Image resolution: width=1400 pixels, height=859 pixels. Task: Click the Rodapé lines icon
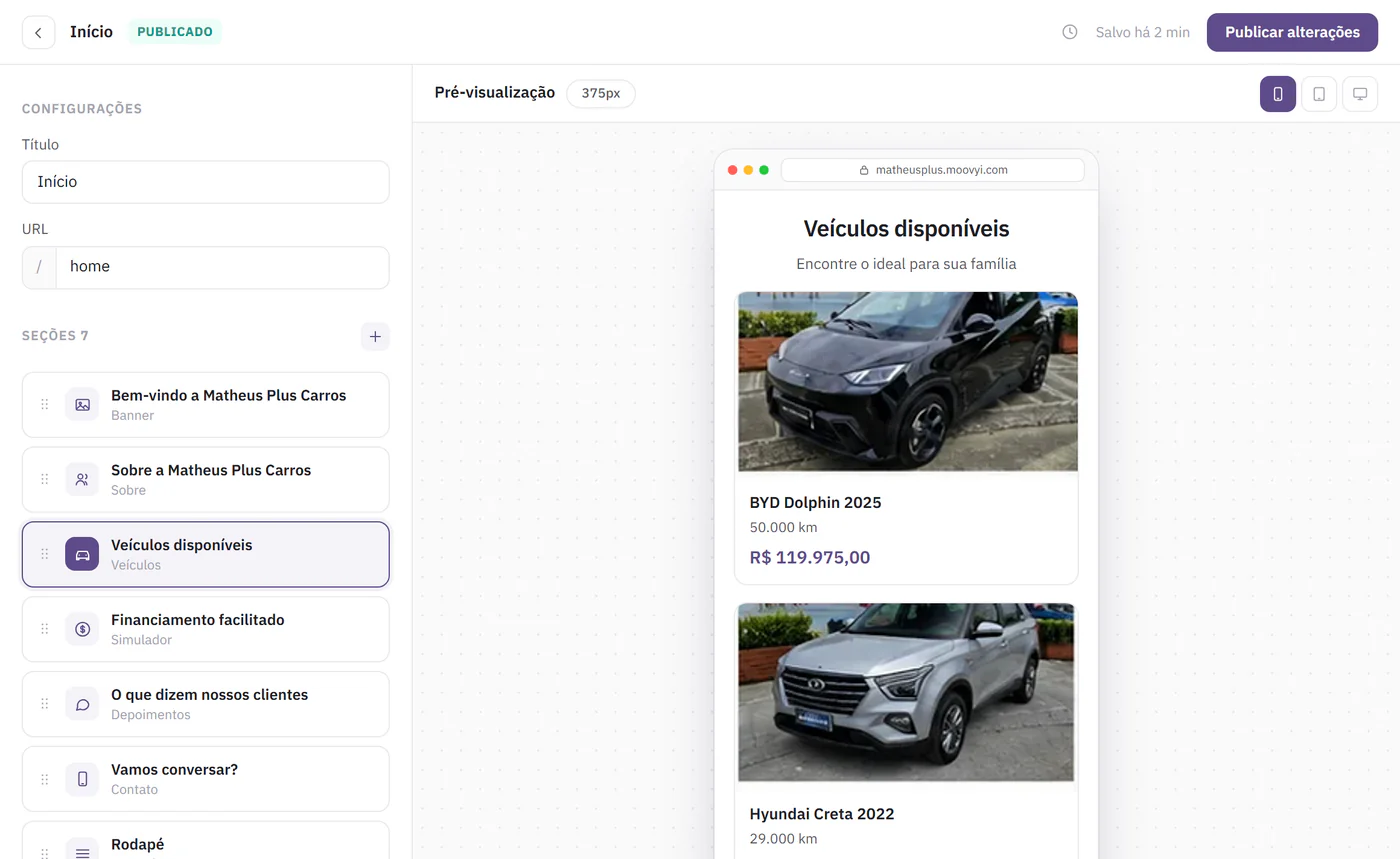[x=82, y=850]
